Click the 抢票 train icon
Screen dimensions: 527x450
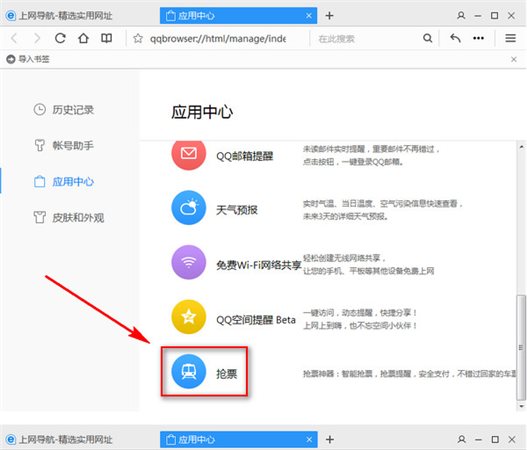pos(189,371)
